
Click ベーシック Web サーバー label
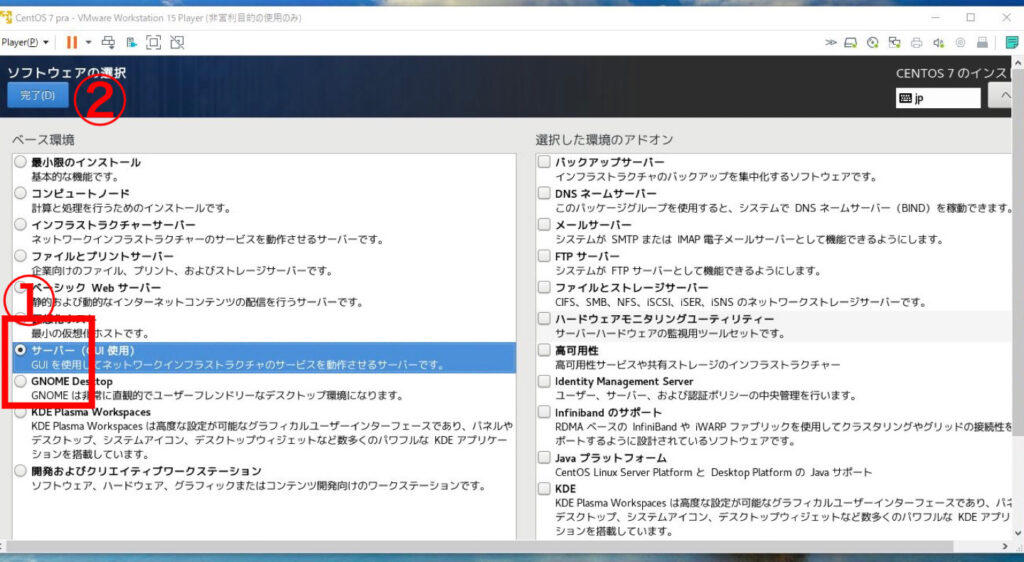coord(96,287)
